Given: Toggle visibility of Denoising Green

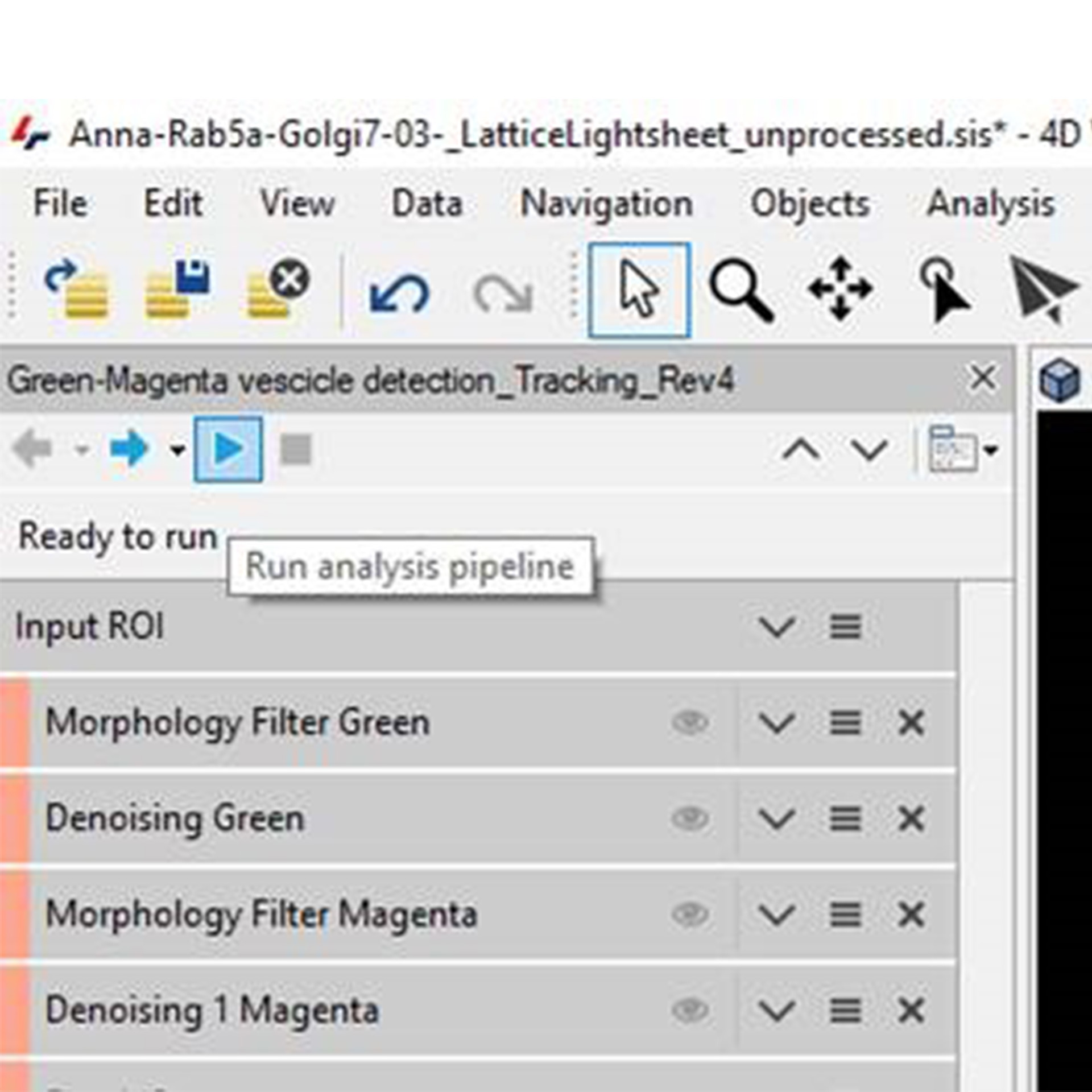Looking at the screenshot, I should [690, 818].
